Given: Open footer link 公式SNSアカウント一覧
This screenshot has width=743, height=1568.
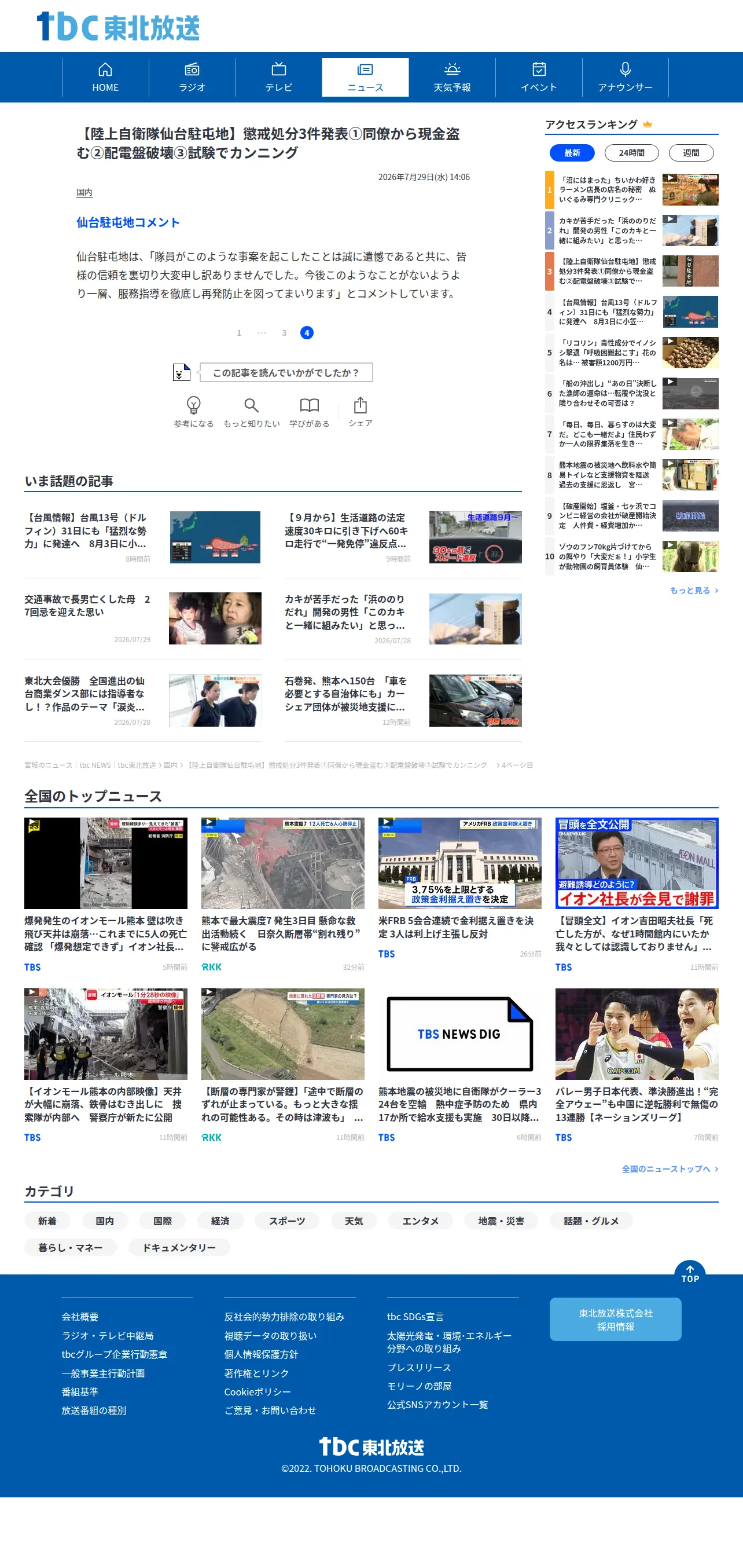Looking at the screenshot, I should [x=437, y=1404].
